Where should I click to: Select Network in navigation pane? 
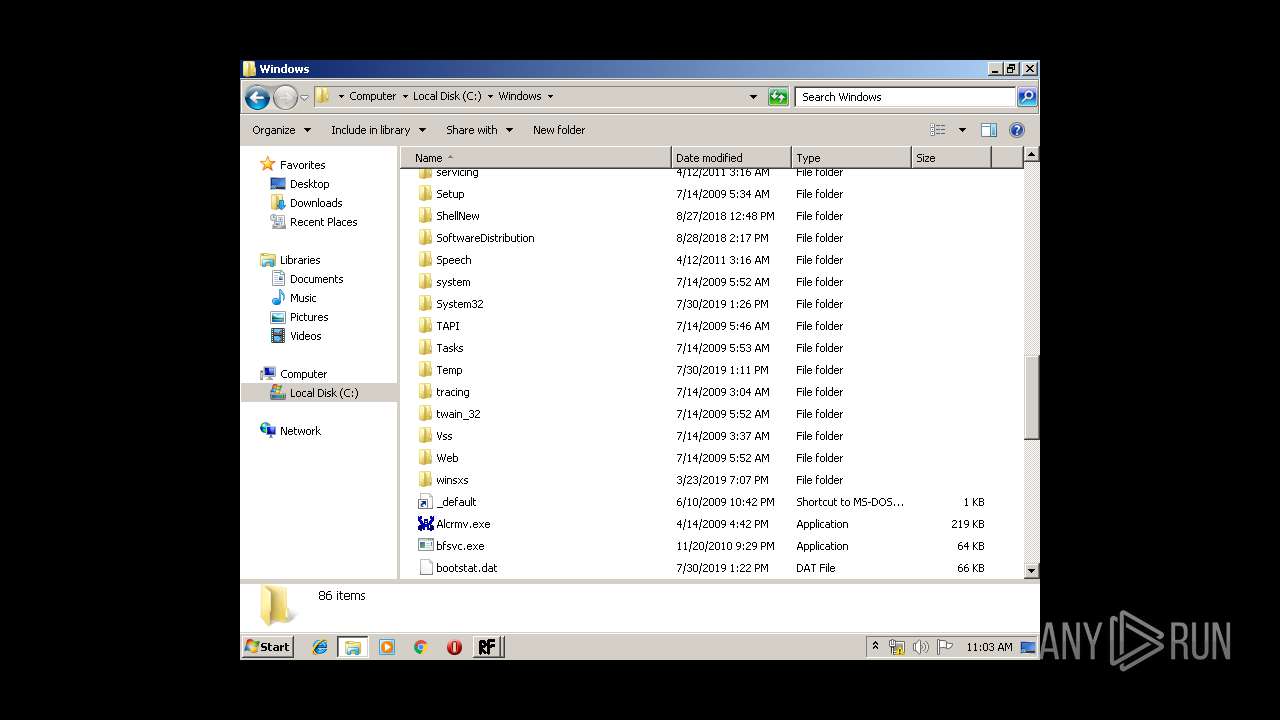coord(300,431)
